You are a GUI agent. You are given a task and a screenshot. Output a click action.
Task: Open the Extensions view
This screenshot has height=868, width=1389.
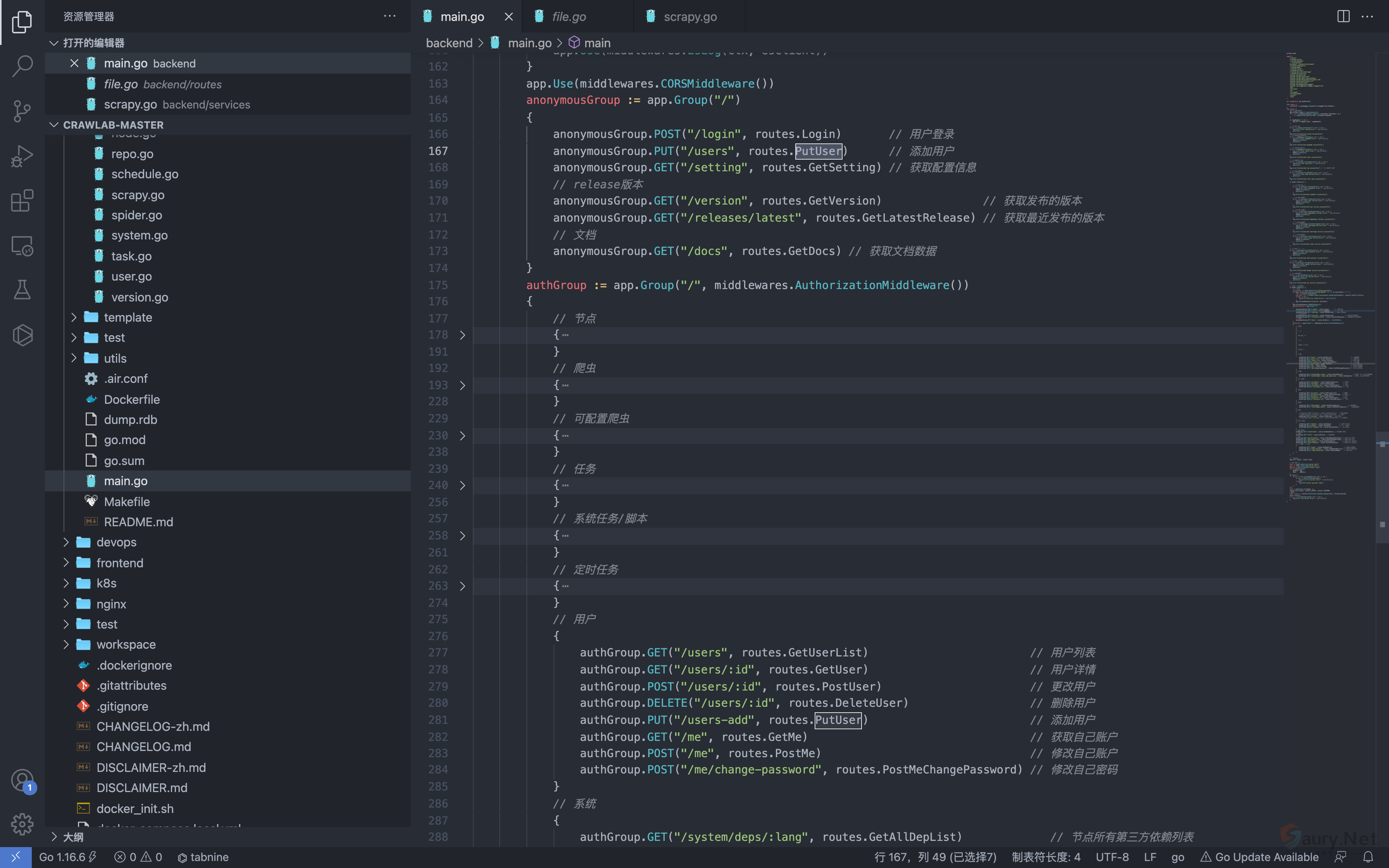tap(22, 200)
